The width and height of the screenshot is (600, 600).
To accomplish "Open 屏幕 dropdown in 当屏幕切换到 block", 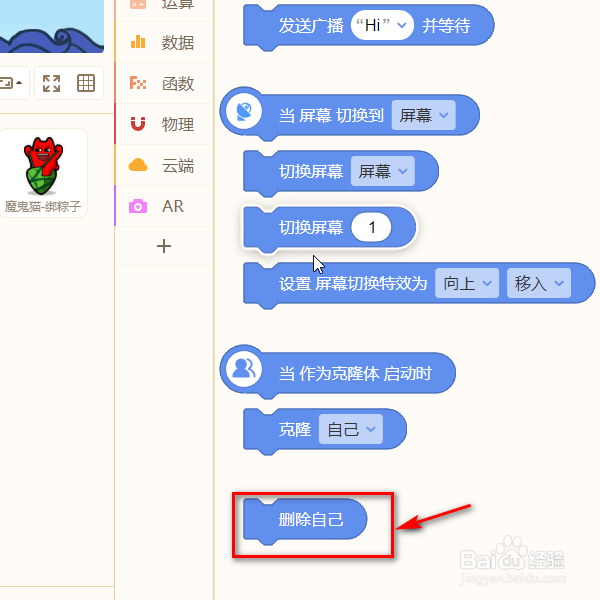I will click(x=424, y=115).
